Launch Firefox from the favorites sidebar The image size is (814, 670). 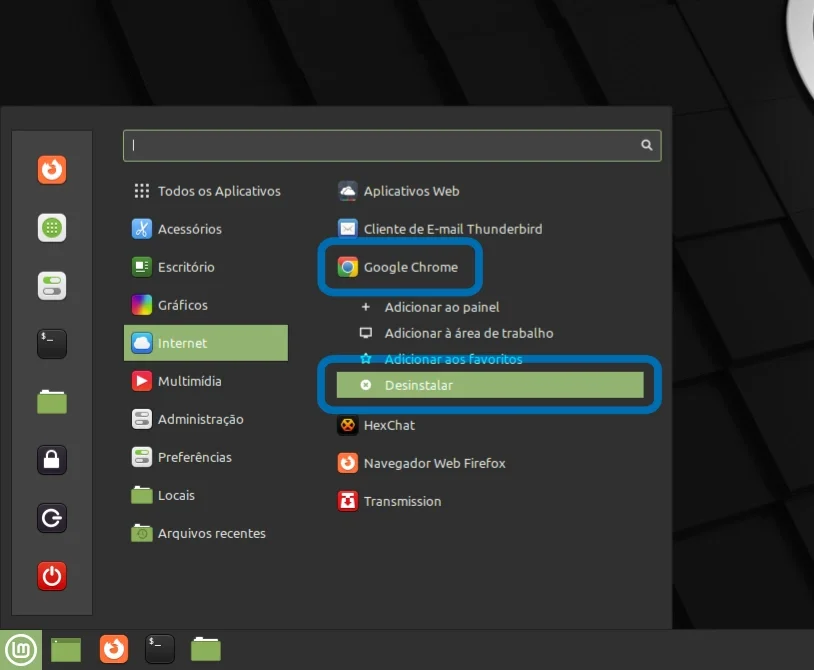click(52, 170)
